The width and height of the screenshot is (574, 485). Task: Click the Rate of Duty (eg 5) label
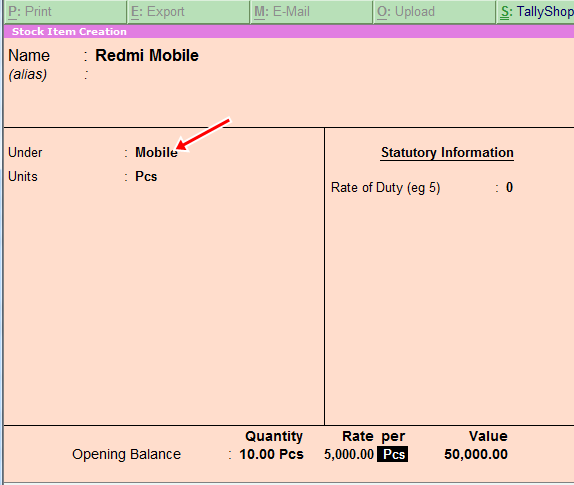pos(385,187)
